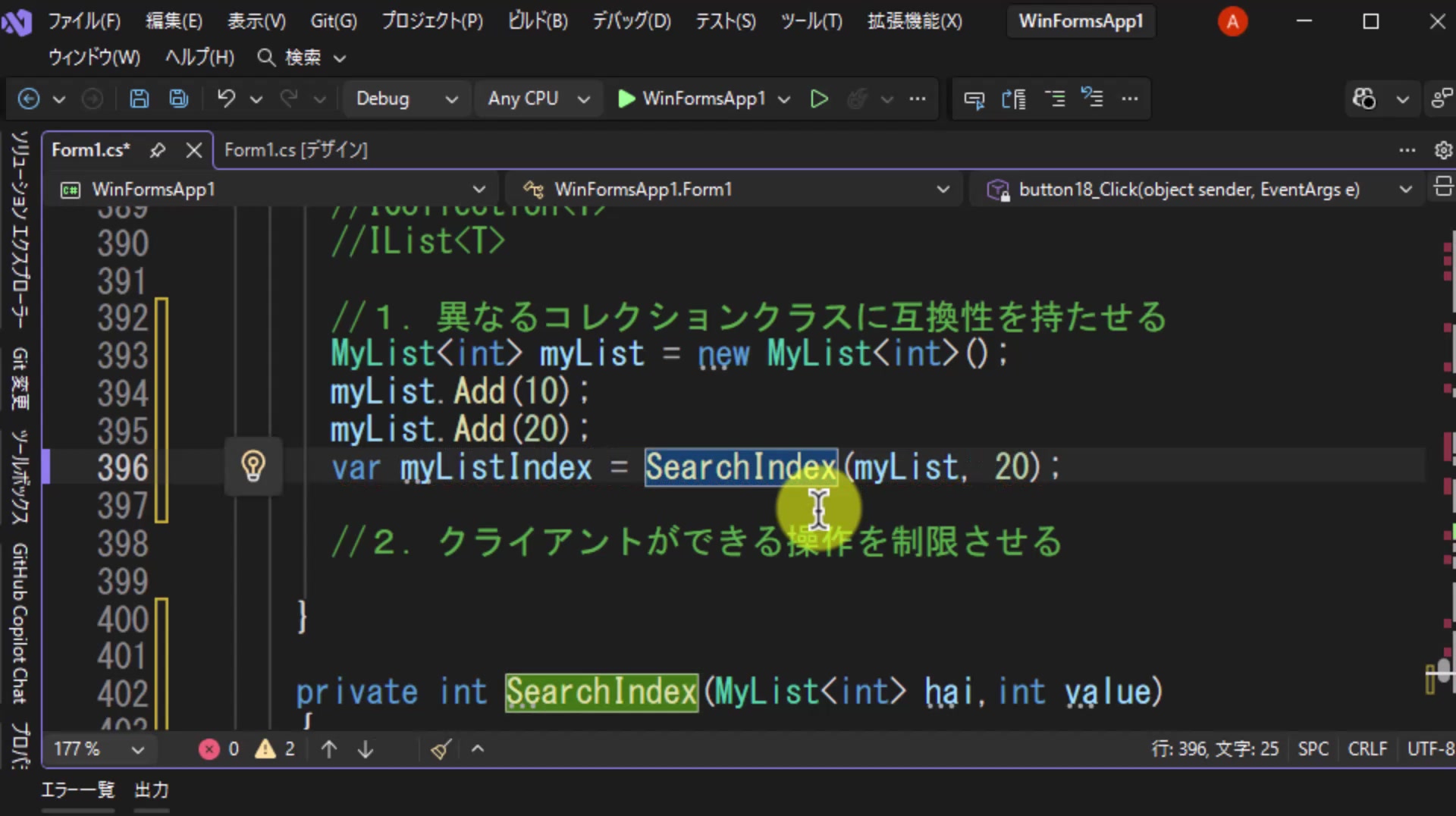The width and height of the screenshot is (1456, 816).
Task: Click the account avatar labeled A
Action: tap(1232, 21)
